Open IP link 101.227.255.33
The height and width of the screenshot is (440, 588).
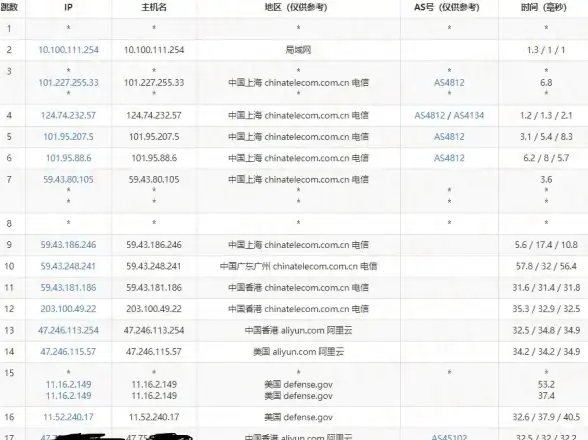coord(68,83)
